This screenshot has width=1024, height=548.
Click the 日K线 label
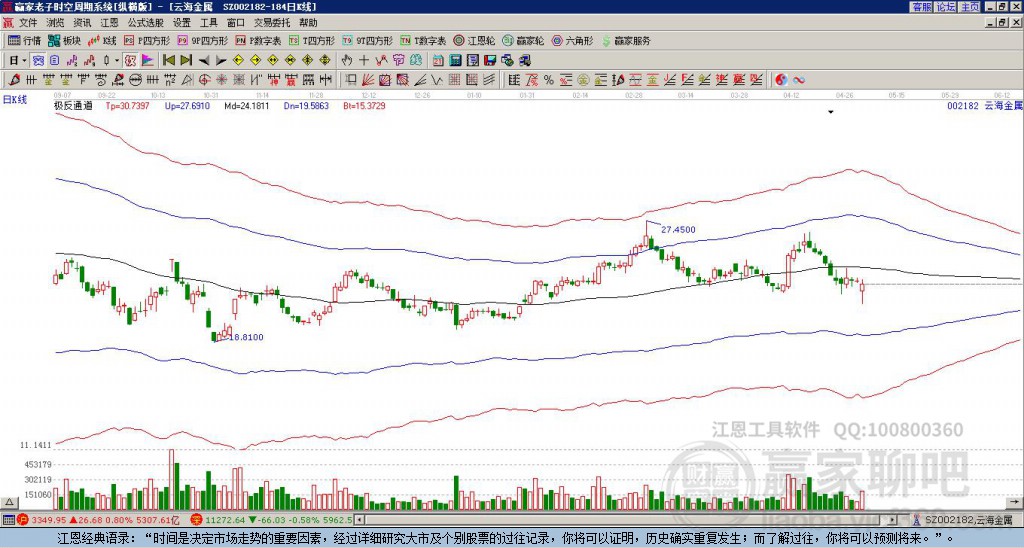[x=15, y=100]
